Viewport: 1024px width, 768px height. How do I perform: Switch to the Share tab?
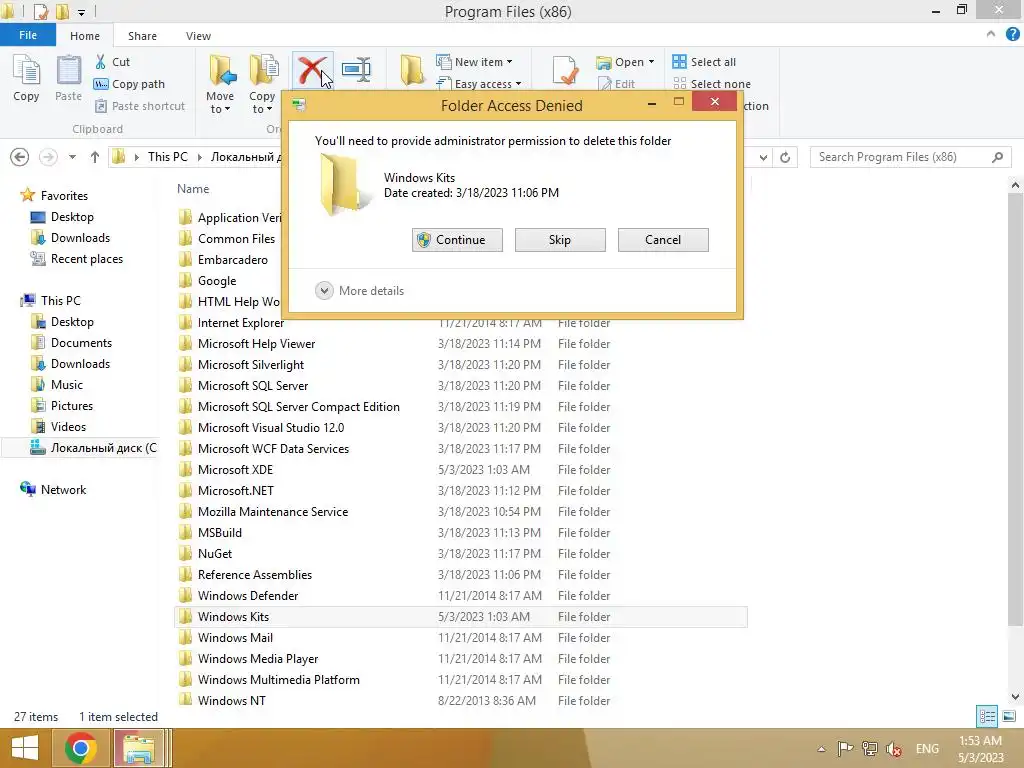tap(142, 36)
